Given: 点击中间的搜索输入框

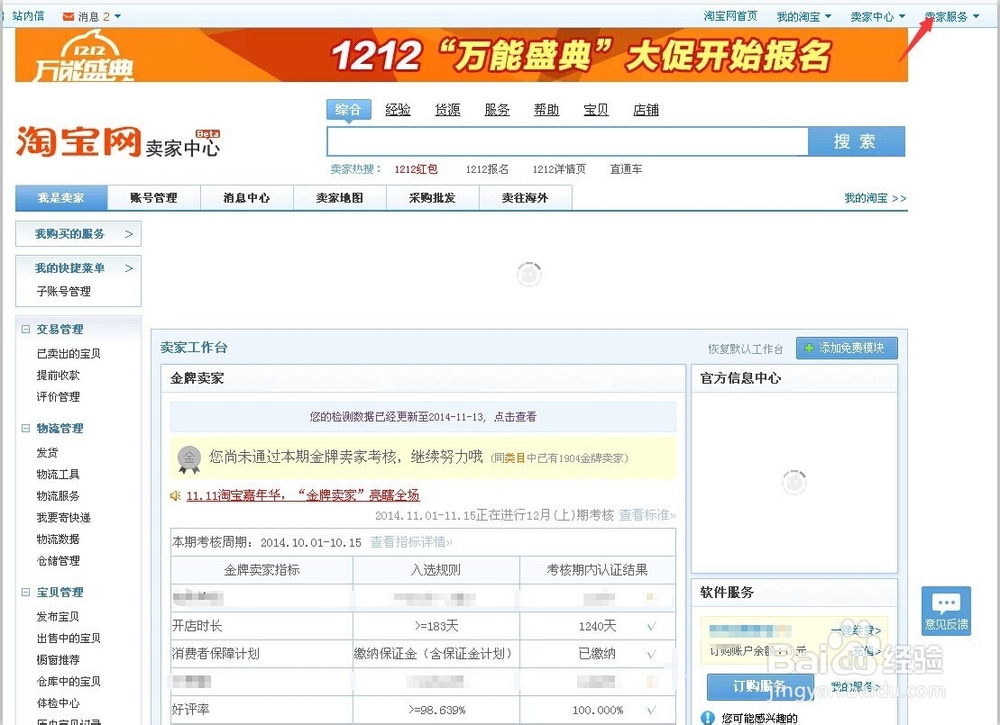Looking at the screenshot, I should pos(570,140).
